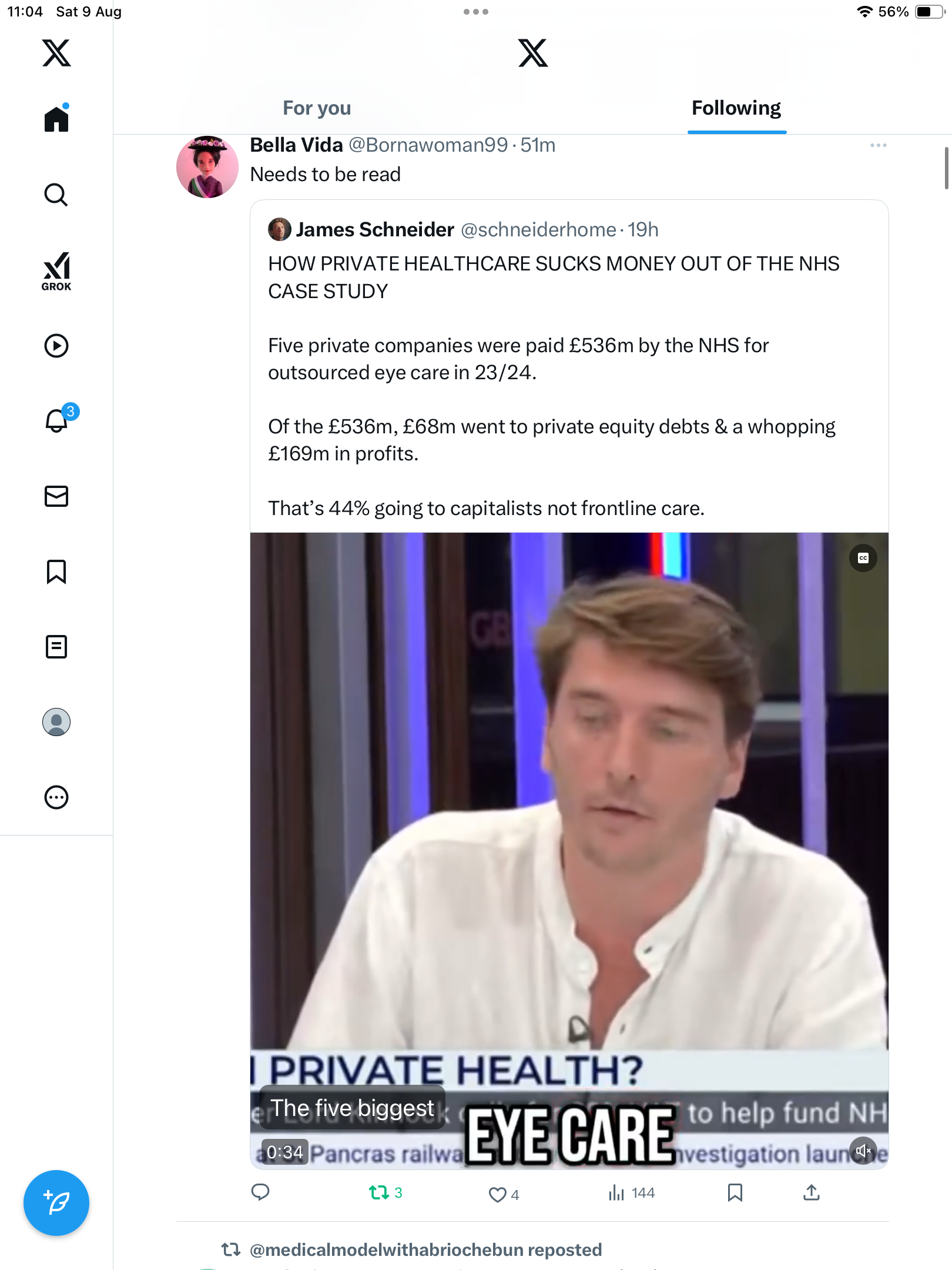Tap the eye care video thumbnail

click(569, 823)
